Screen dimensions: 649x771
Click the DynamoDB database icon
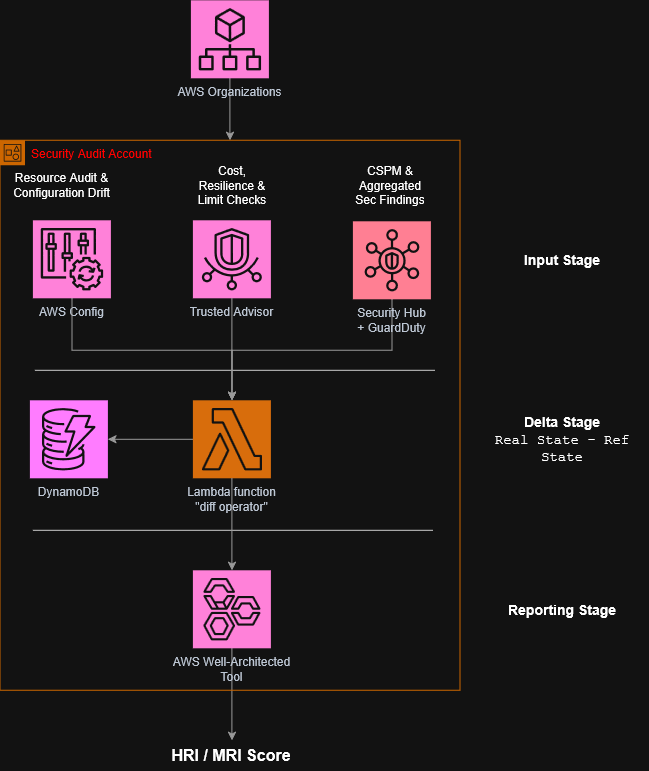[69, 439]
